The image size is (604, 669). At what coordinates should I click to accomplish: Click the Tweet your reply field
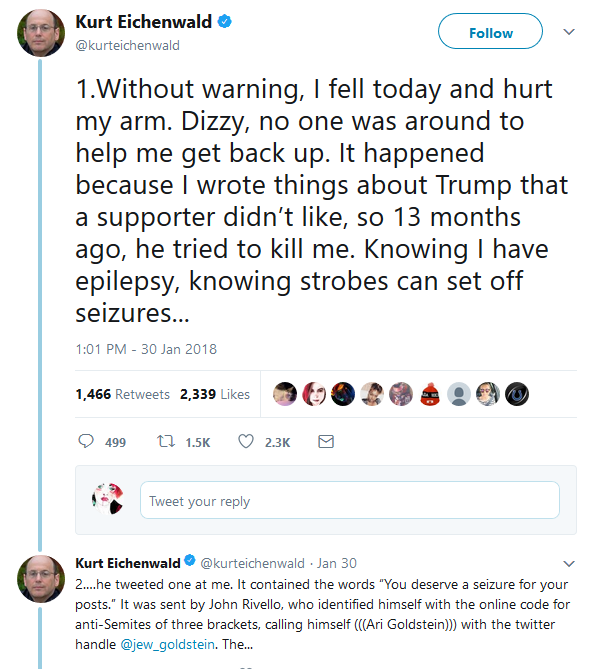[350, 500]
